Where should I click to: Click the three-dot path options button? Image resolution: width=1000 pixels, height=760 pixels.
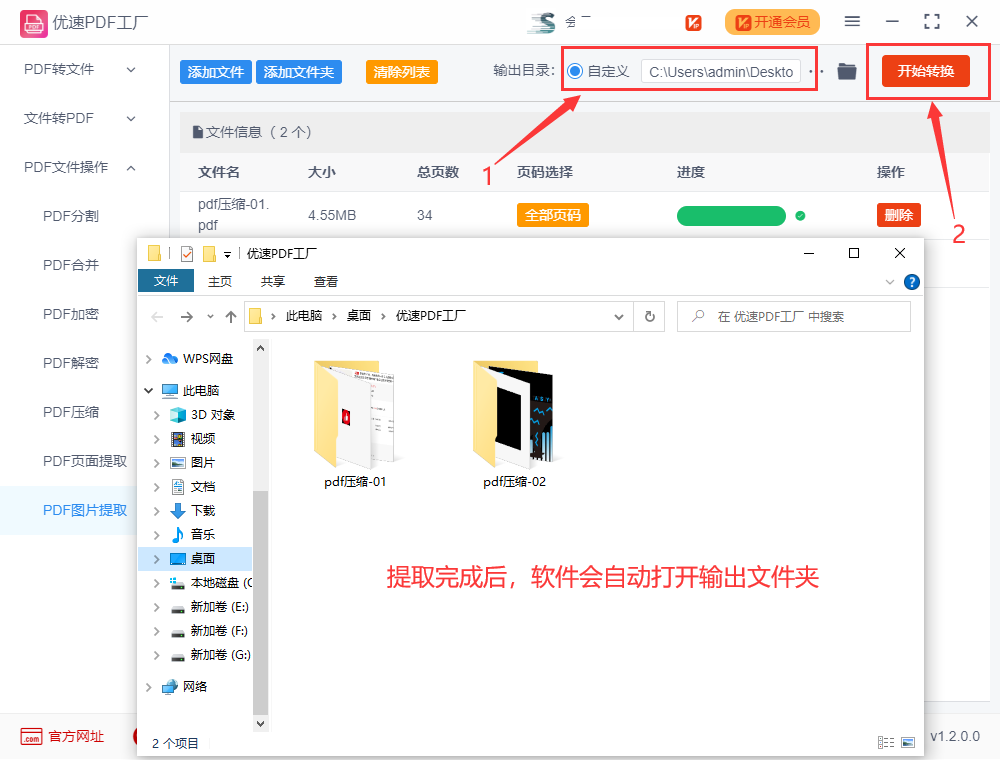point(816,71)
